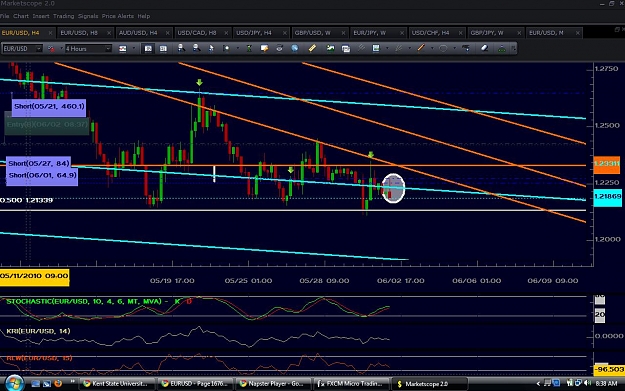Open the File menu

point(4,16)
